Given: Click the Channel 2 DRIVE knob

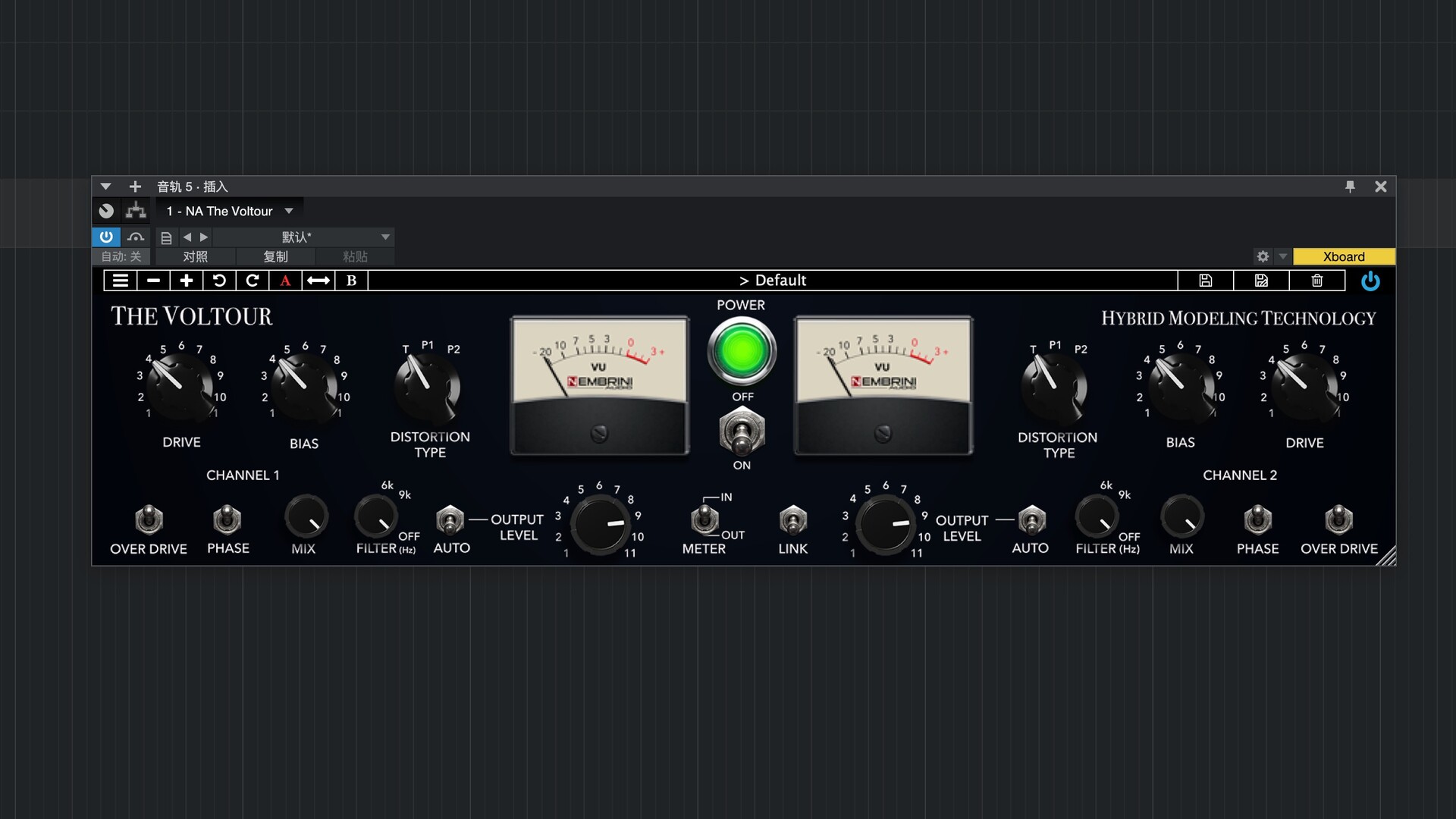Looking at the screenshot, I should pos(1305,387).
